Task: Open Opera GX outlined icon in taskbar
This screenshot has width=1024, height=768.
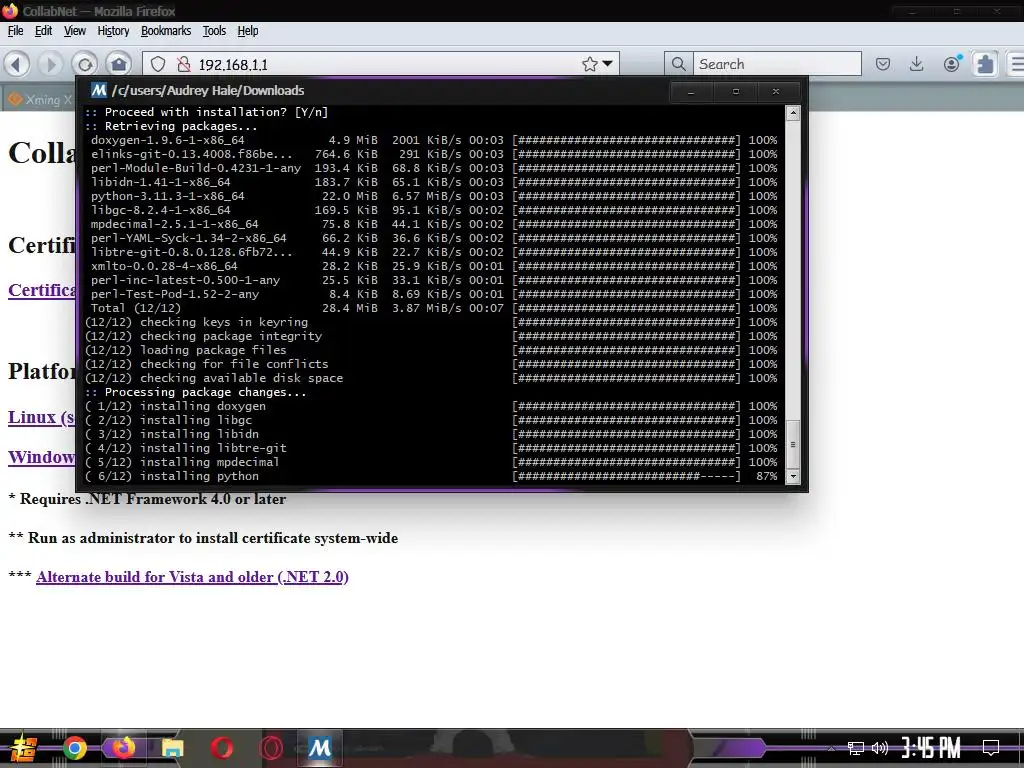Action: (271, 748)
